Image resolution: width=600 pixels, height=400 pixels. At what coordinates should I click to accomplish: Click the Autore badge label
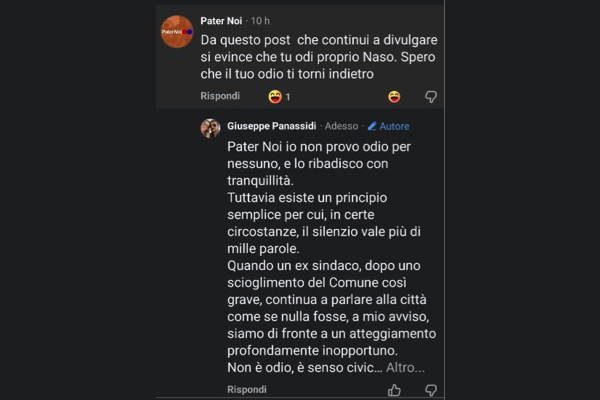click(x=394, y=127)
